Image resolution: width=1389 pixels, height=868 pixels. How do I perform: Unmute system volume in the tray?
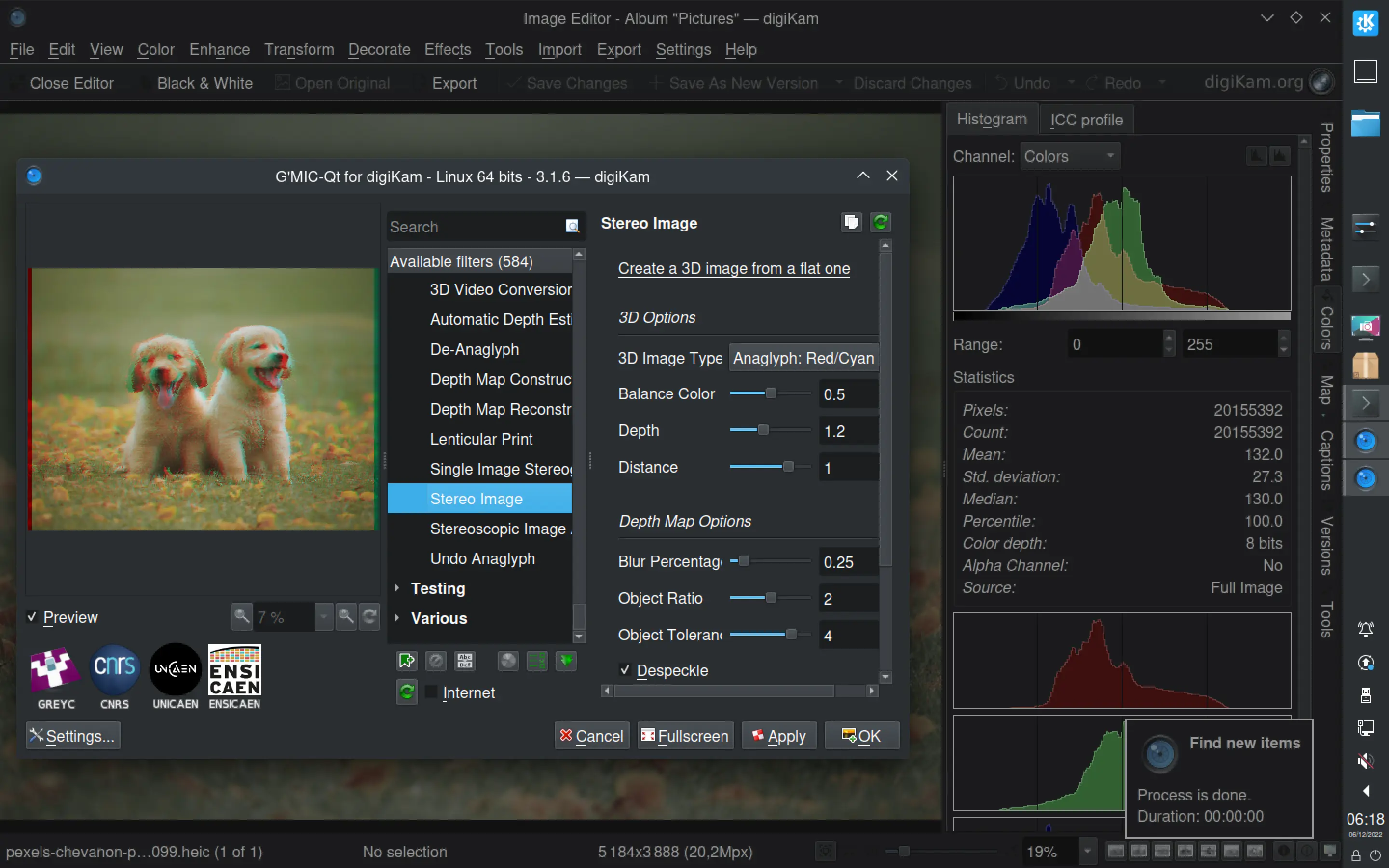[x=1365, y=761]
